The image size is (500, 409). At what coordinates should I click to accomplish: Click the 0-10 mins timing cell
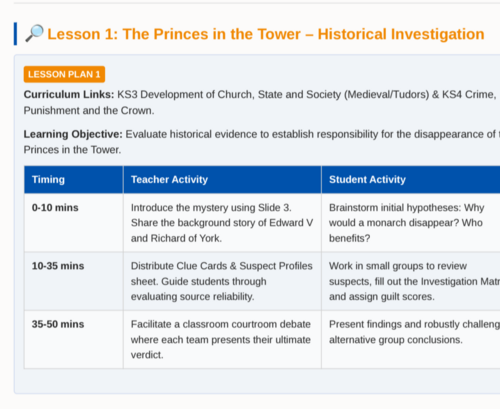tap(74, 223)
